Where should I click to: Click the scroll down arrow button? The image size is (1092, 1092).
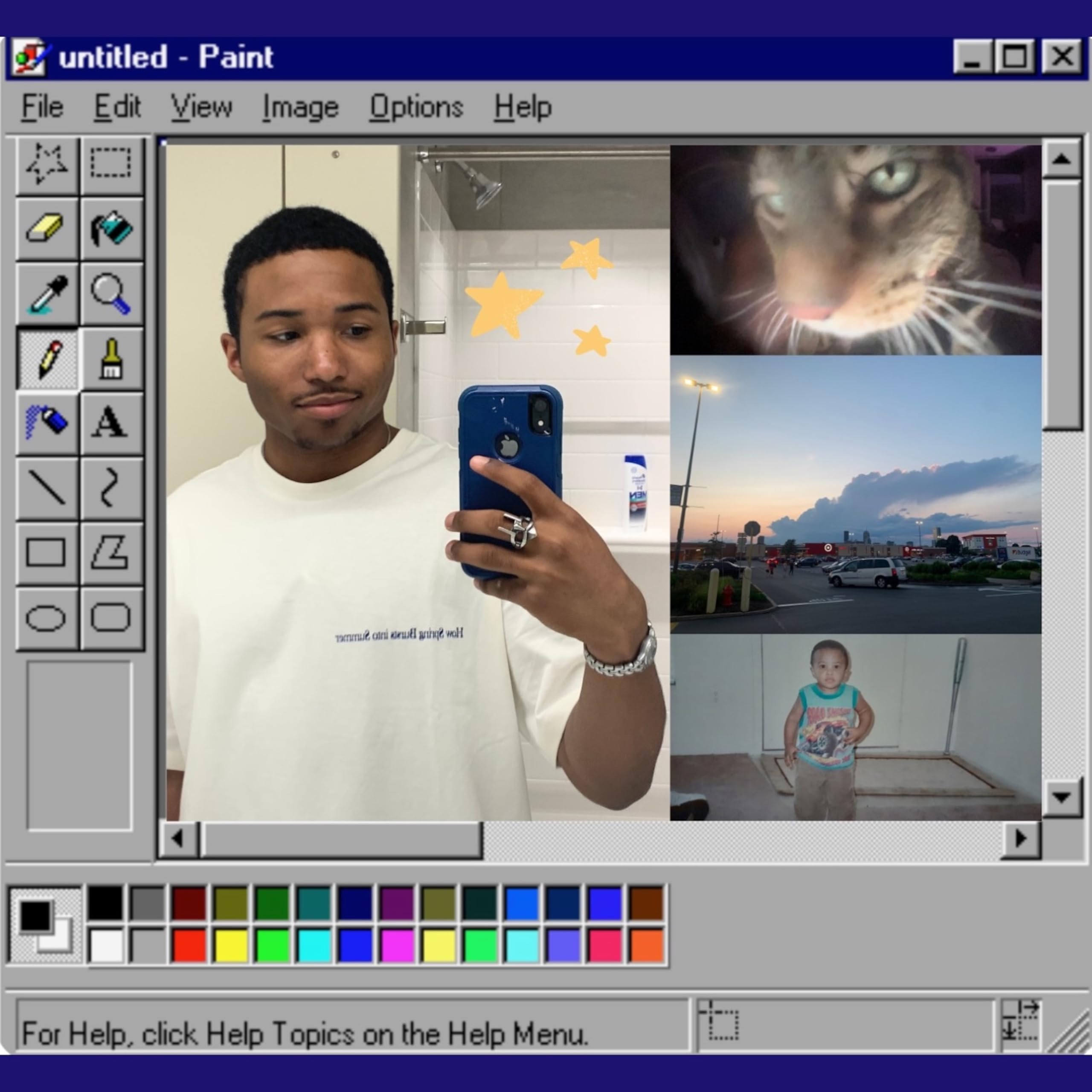click(x=1061, y=797)
